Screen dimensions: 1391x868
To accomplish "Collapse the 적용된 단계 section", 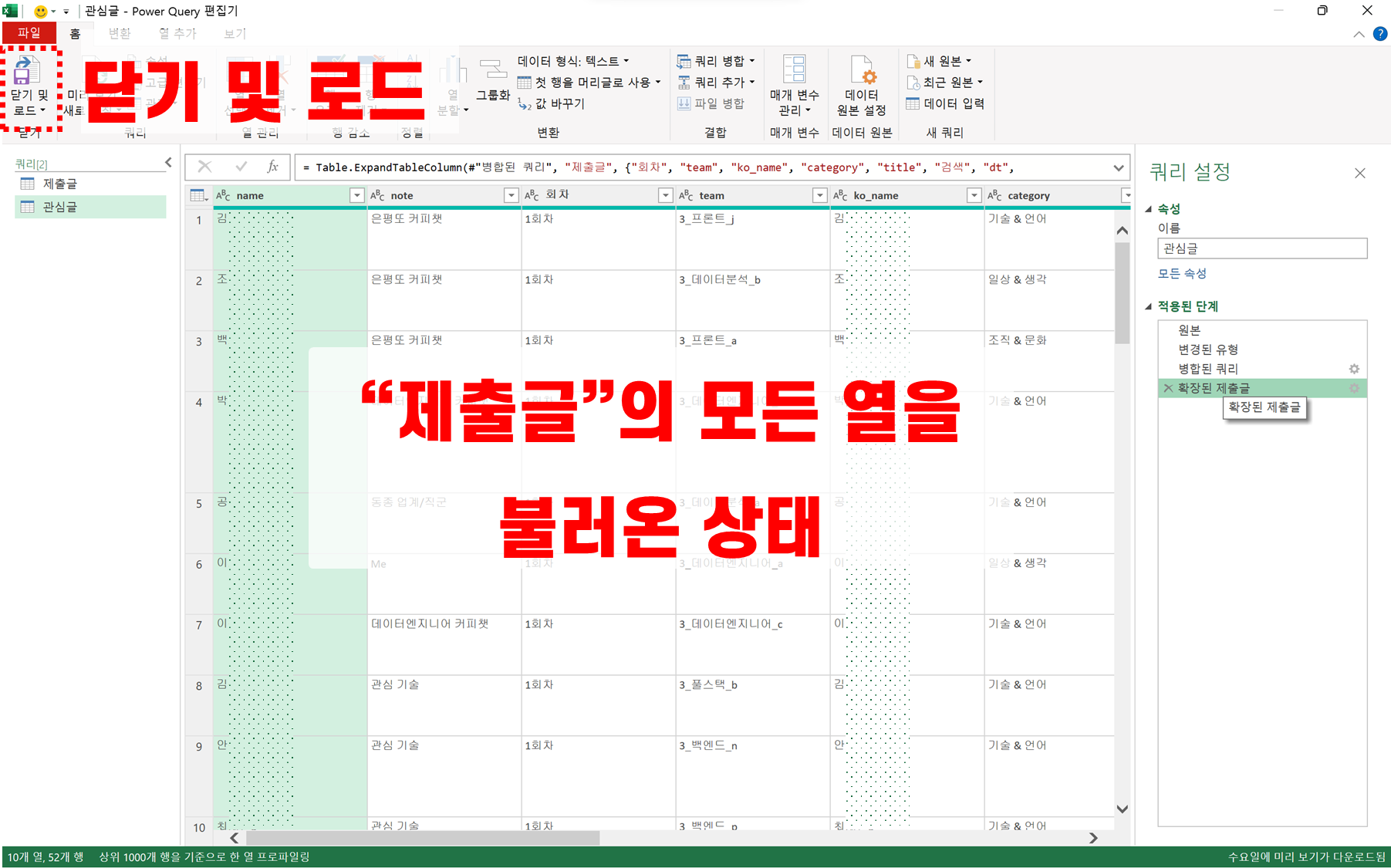I will 1148,306.
